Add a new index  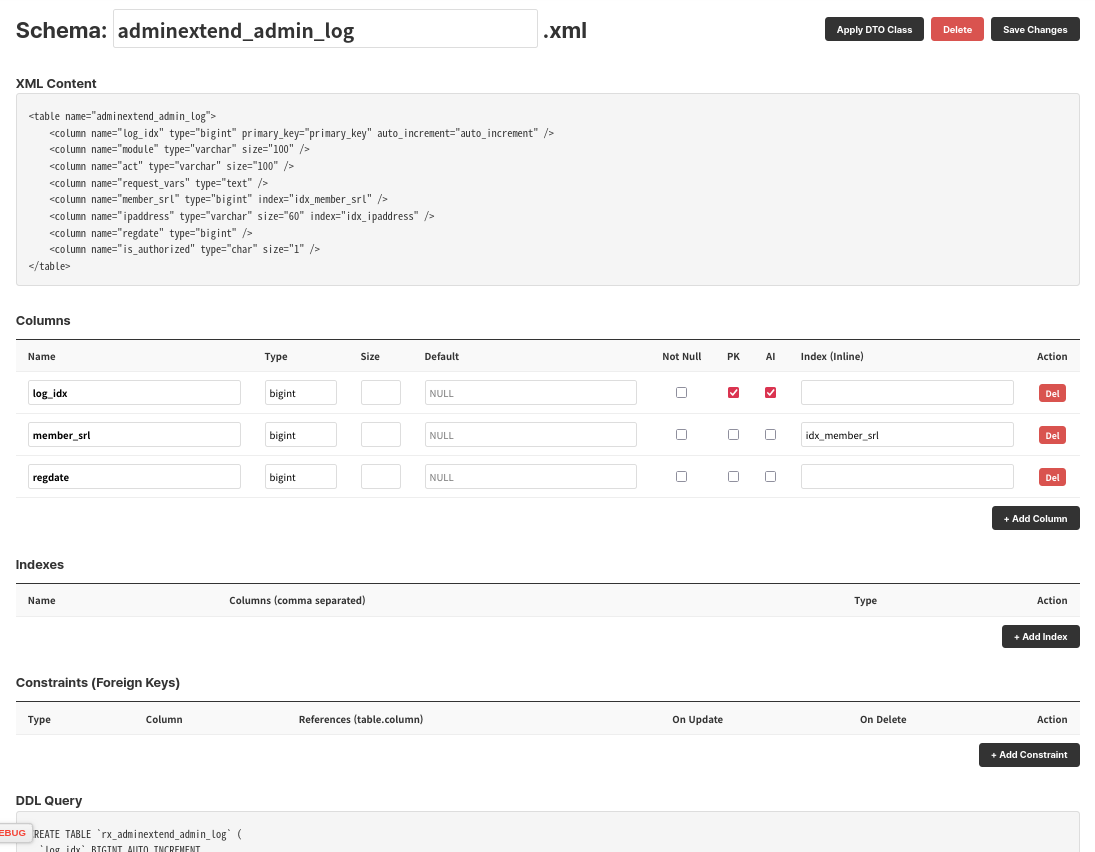coord(1040,636)
